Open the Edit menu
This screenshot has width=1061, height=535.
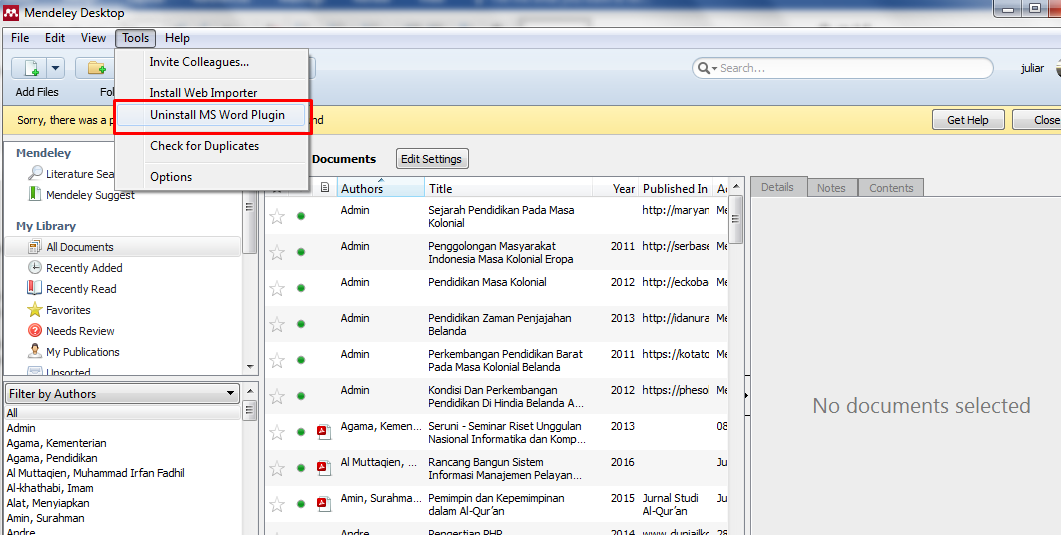[x=55, y=38]
